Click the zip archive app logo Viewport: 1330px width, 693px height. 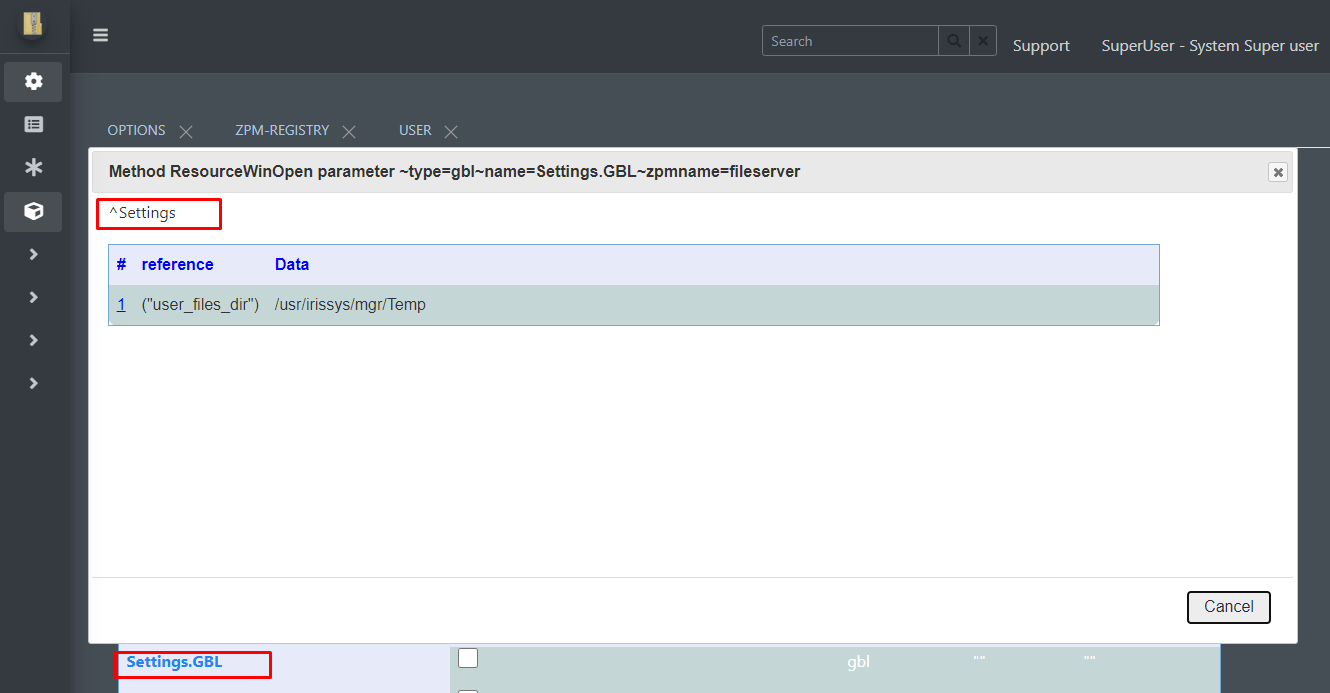pos(33,24)
